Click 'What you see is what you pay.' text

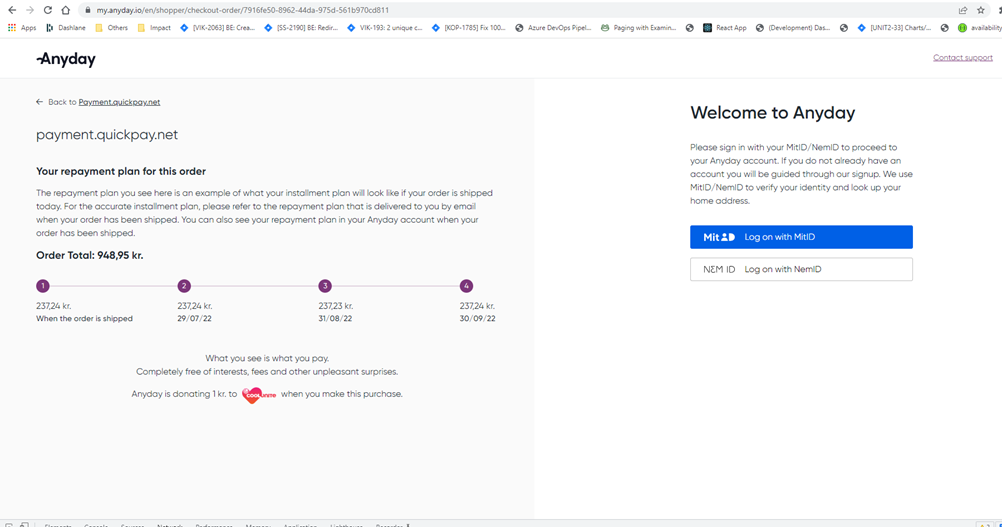pyautogui.click(x=267, y=358)
